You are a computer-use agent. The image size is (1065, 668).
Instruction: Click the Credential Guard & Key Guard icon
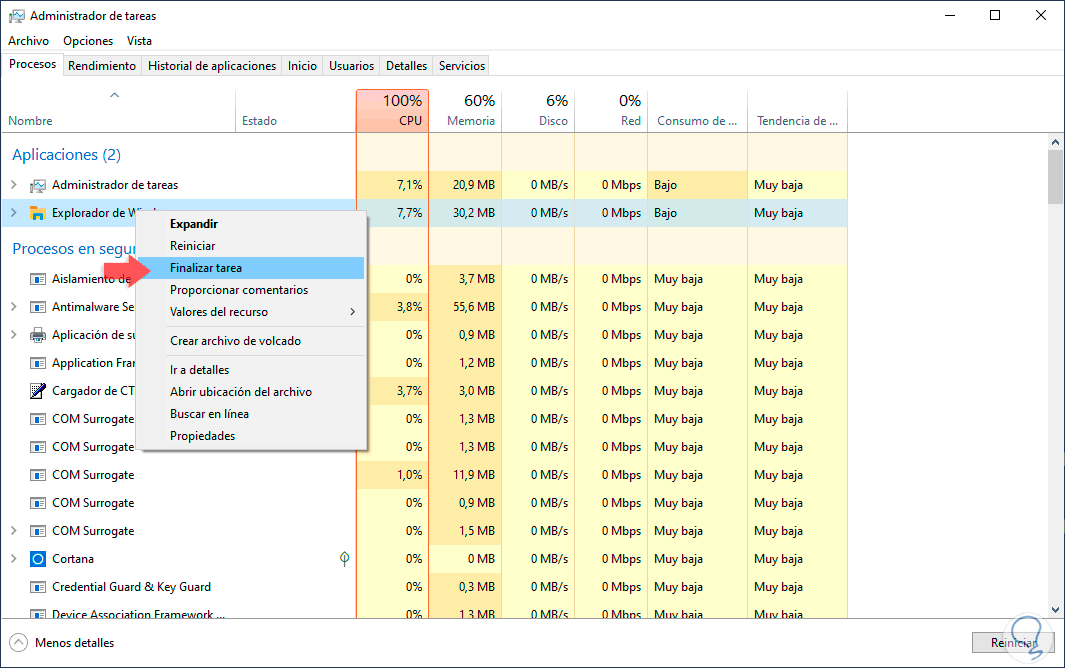click(x=38, y=587)
